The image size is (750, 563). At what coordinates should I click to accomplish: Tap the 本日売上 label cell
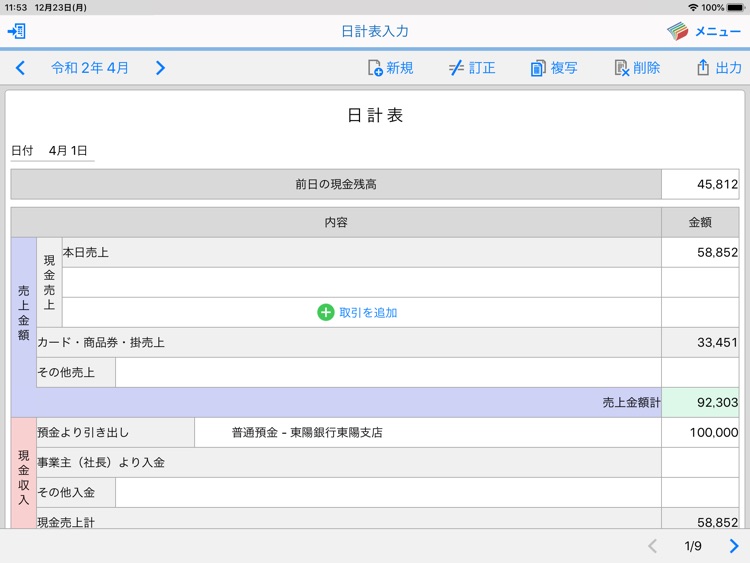coord(362,253)
